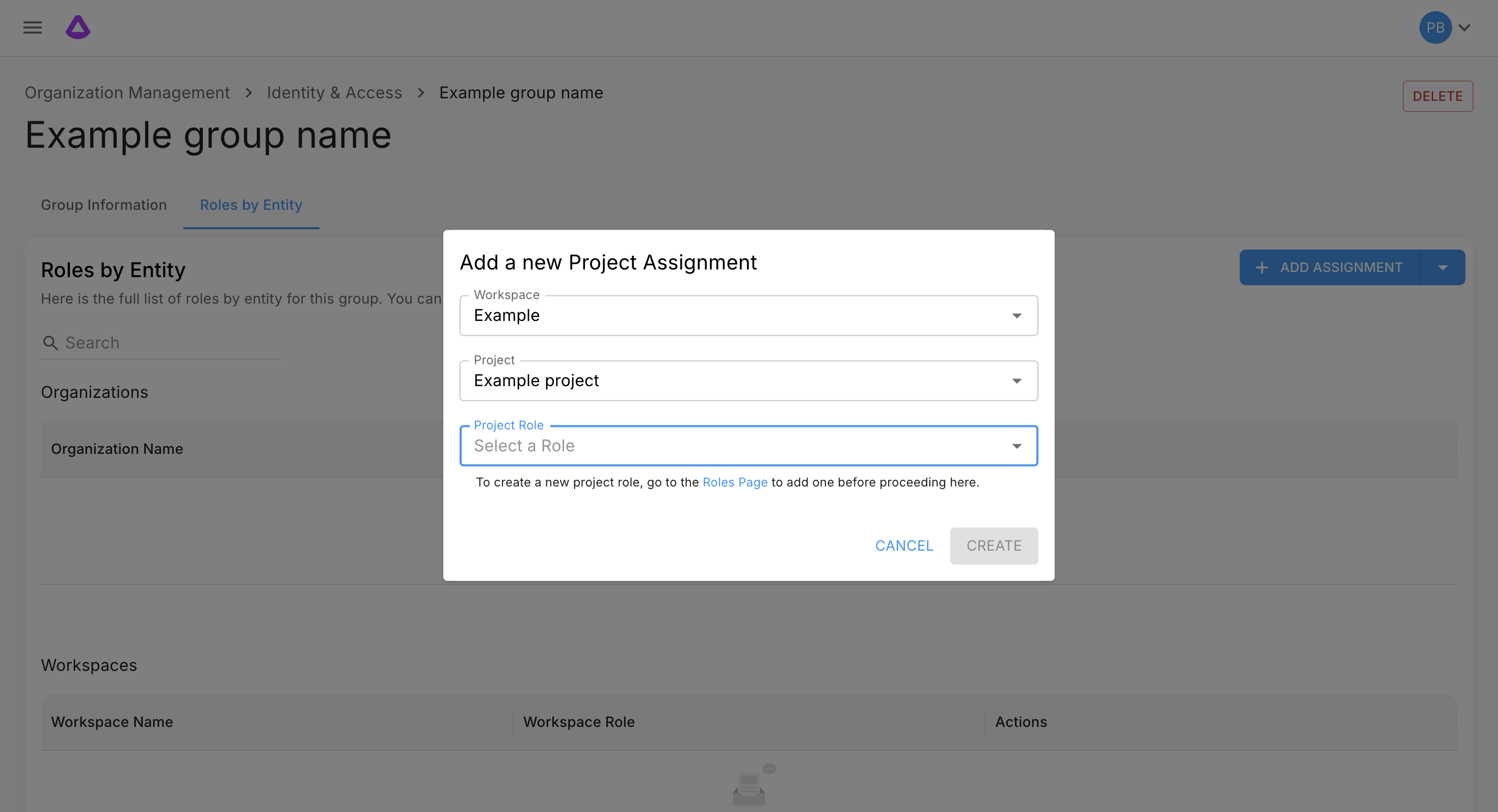
Task: Switch to the Group Information tab
Action: (103, 205)
